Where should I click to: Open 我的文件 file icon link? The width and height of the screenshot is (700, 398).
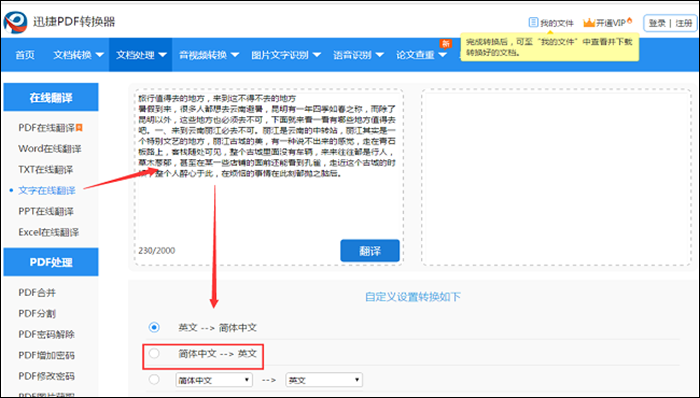click(x=533, y=22)
